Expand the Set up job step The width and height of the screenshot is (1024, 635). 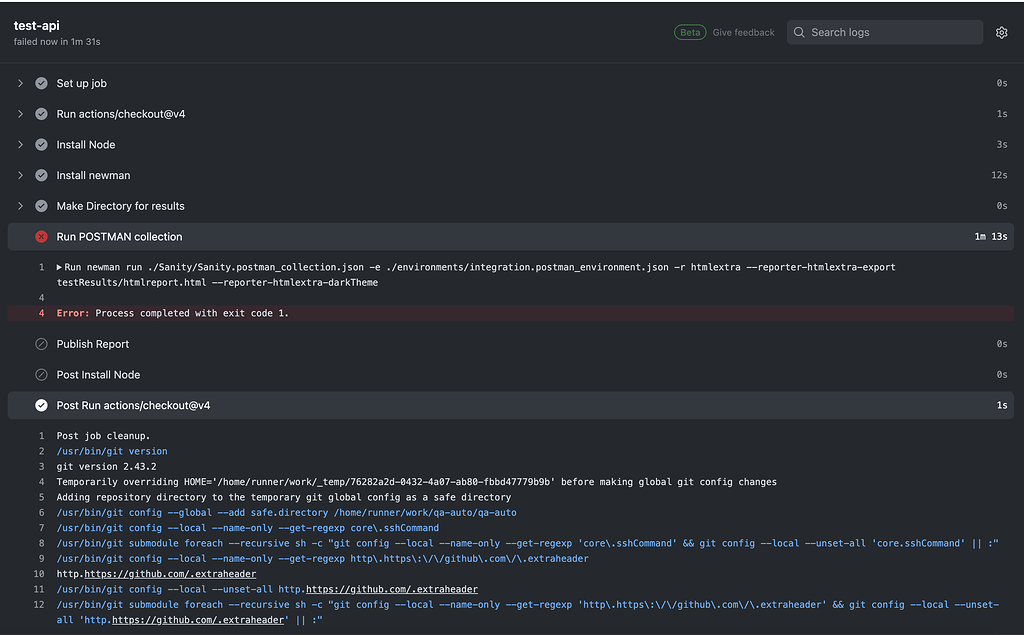(x=20, y=84)
